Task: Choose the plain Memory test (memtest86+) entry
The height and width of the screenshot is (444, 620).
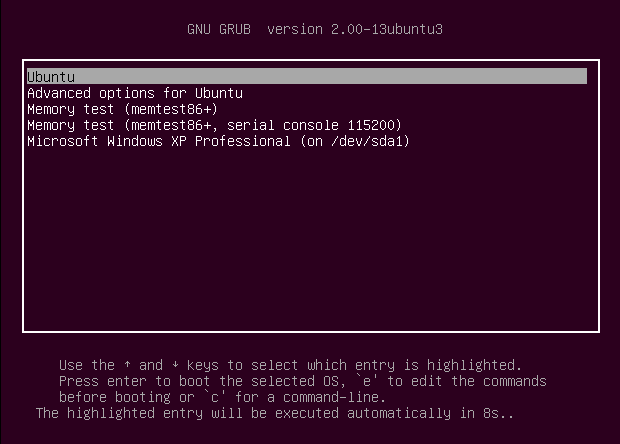Action: pyautogui.click(x=122, y=109)
